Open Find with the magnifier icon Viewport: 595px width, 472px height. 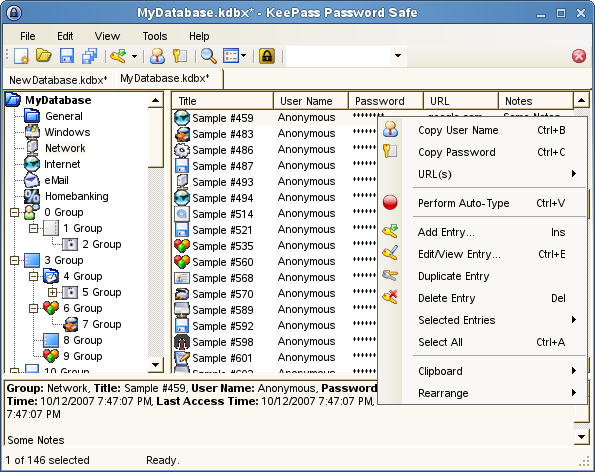click(x=209, y=56)
